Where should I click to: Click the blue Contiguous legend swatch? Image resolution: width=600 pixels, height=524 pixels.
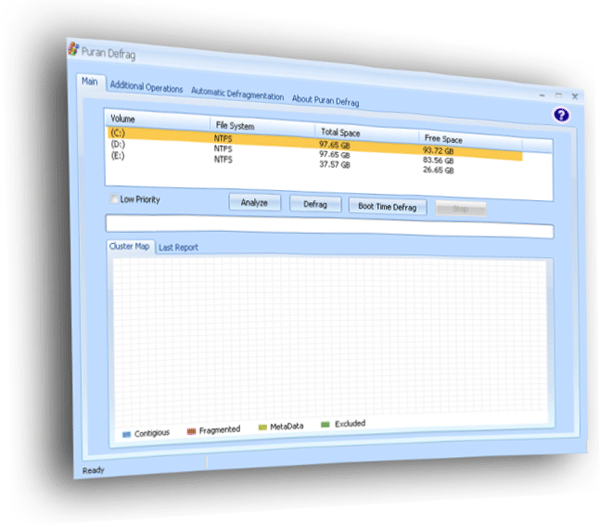(126, 434)
